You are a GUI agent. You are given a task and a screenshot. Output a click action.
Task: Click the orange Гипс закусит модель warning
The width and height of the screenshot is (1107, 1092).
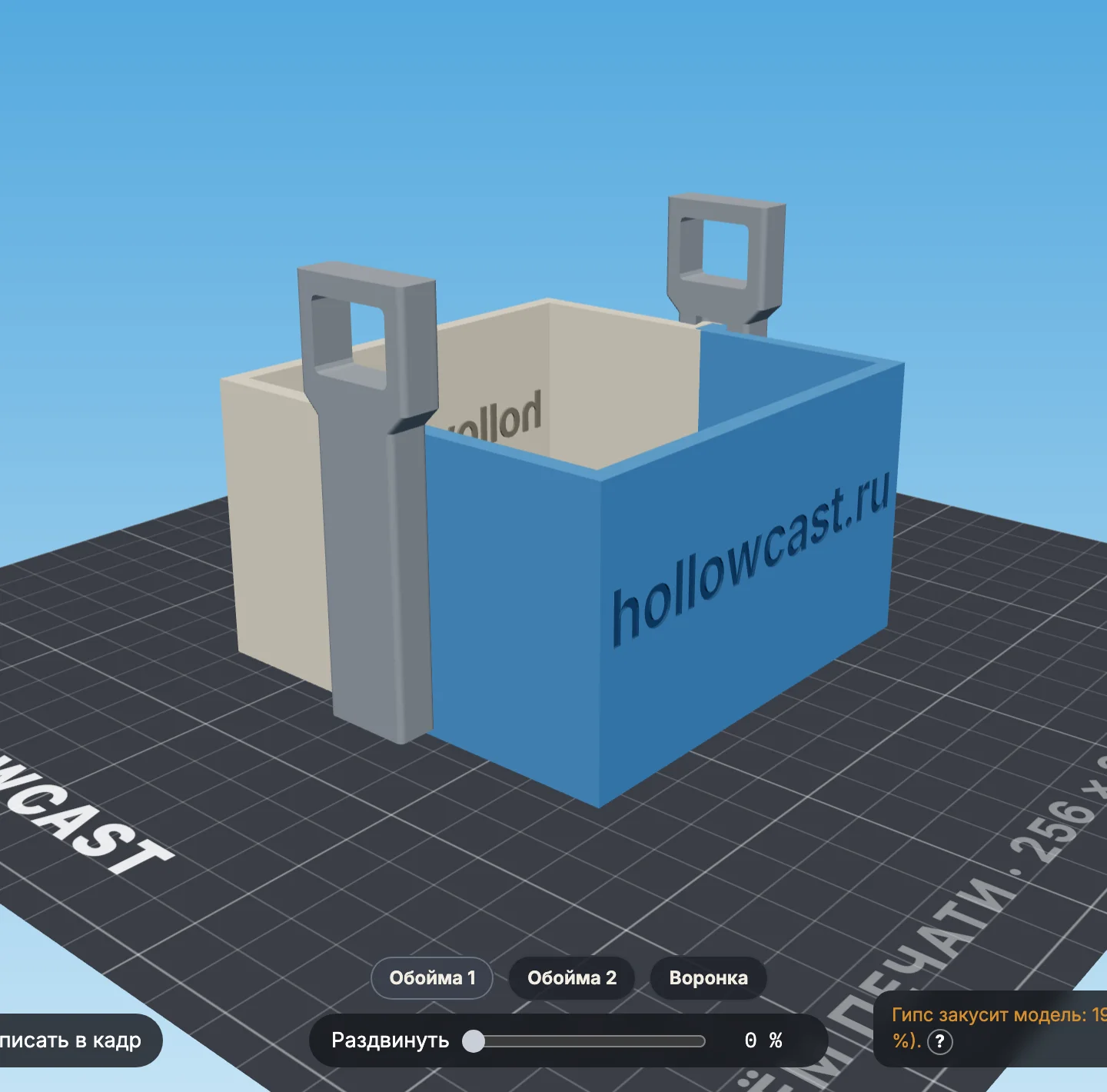[x=999, y=1027]
